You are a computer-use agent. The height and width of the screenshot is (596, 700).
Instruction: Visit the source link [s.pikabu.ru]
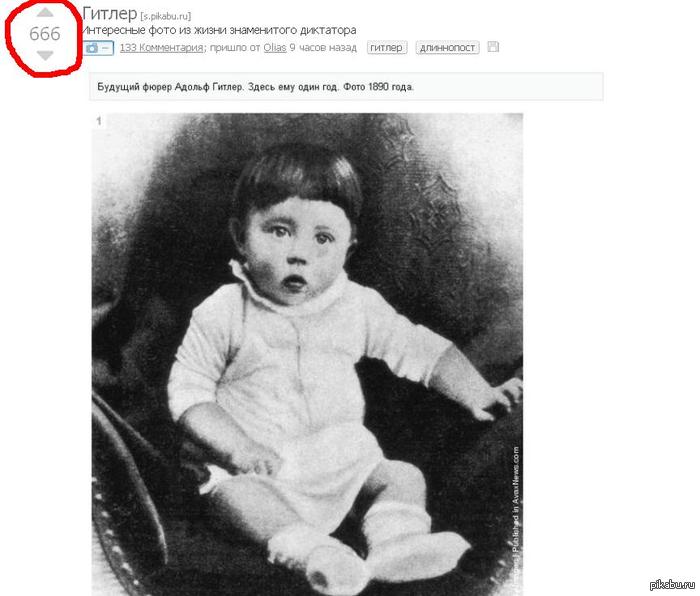[x=166, y=17]
